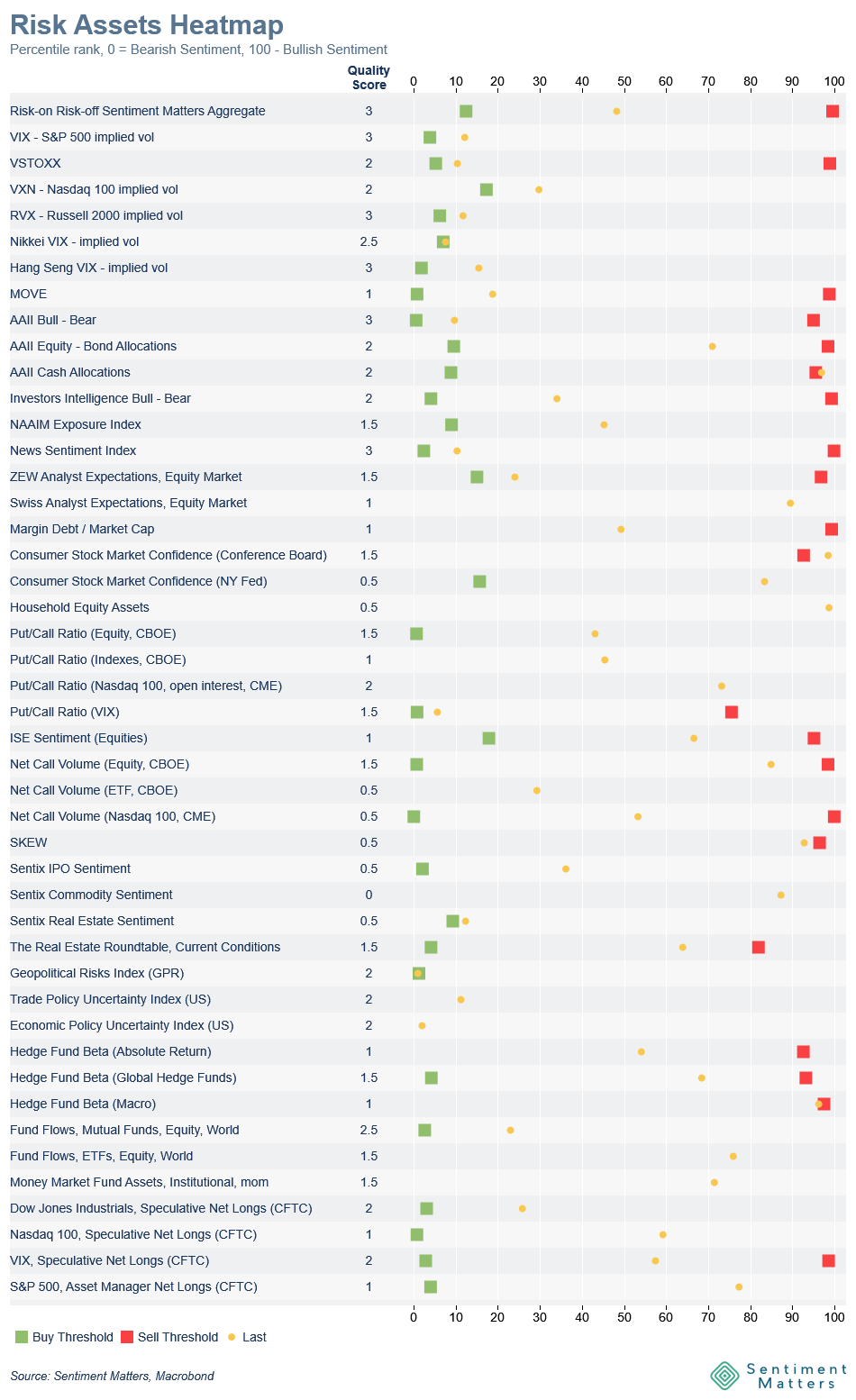Select the red sell marker for SKEW
This screenshot has width=856, height=1400.
pyautogui.click(x=819, y=843)
